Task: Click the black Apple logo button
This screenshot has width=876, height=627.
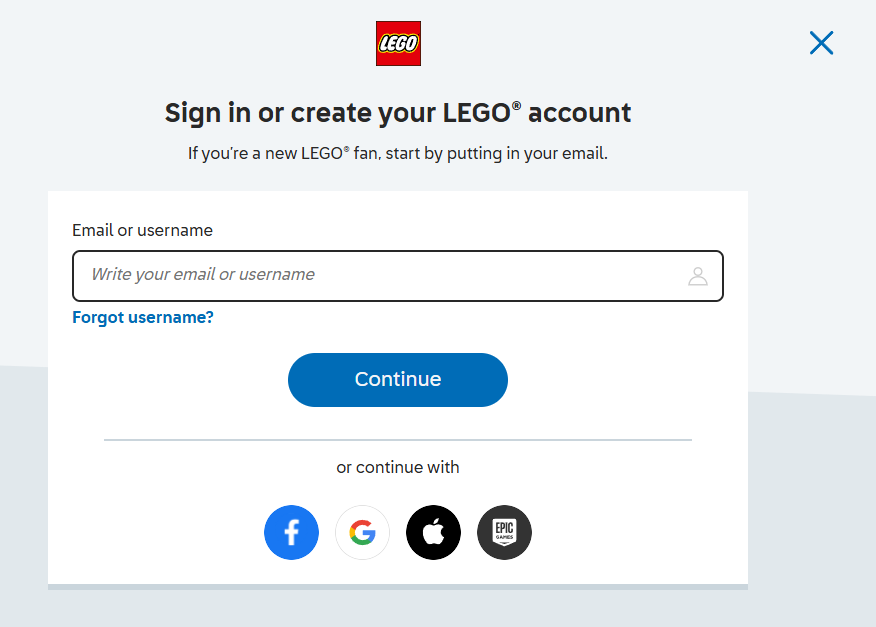Action: pos(433,532)
